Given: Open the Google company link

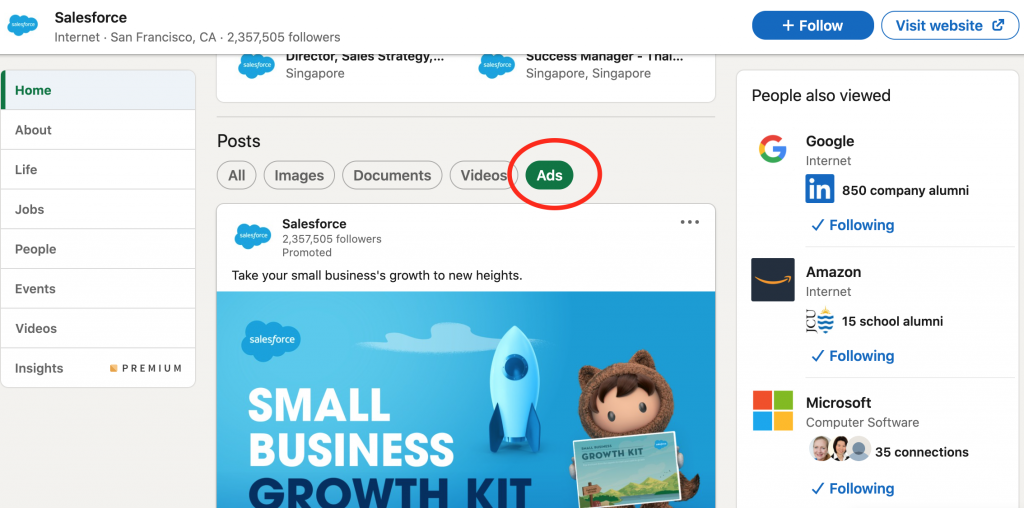Looking at the screenshot, I should 829,141.
